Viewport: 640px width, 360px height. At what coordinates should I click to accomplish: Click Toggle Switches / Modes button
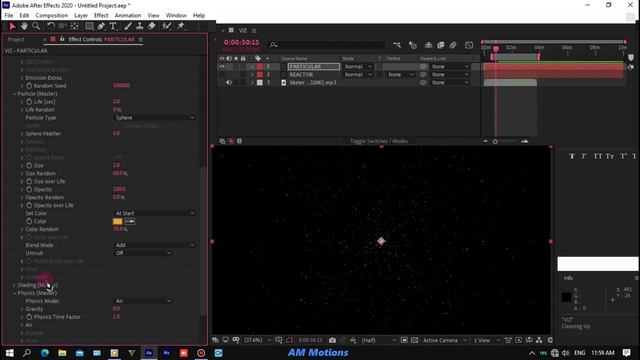(x=379, y=141)
